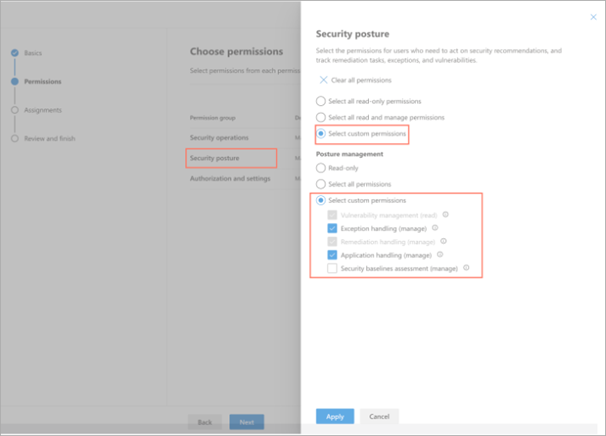606x436 pixels.
Task: Choose Select all read-only permissions radio
Action: tap(320, 101)
